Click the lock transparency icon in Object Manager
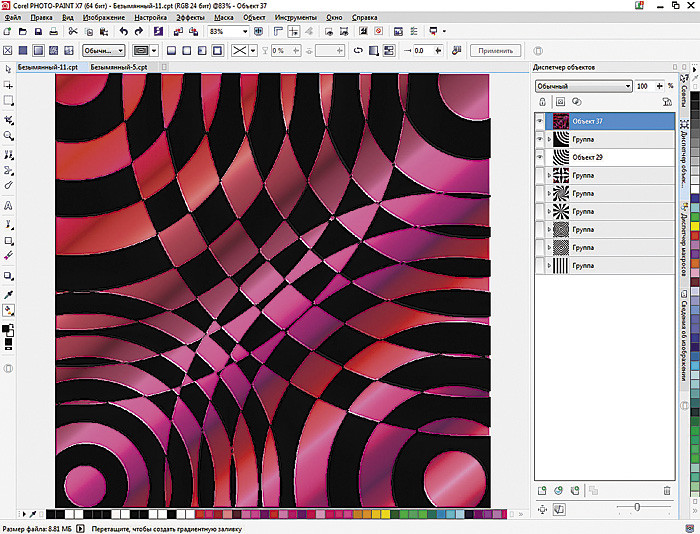This screenshot has width=700, height=534. click(x=541, y=102)
